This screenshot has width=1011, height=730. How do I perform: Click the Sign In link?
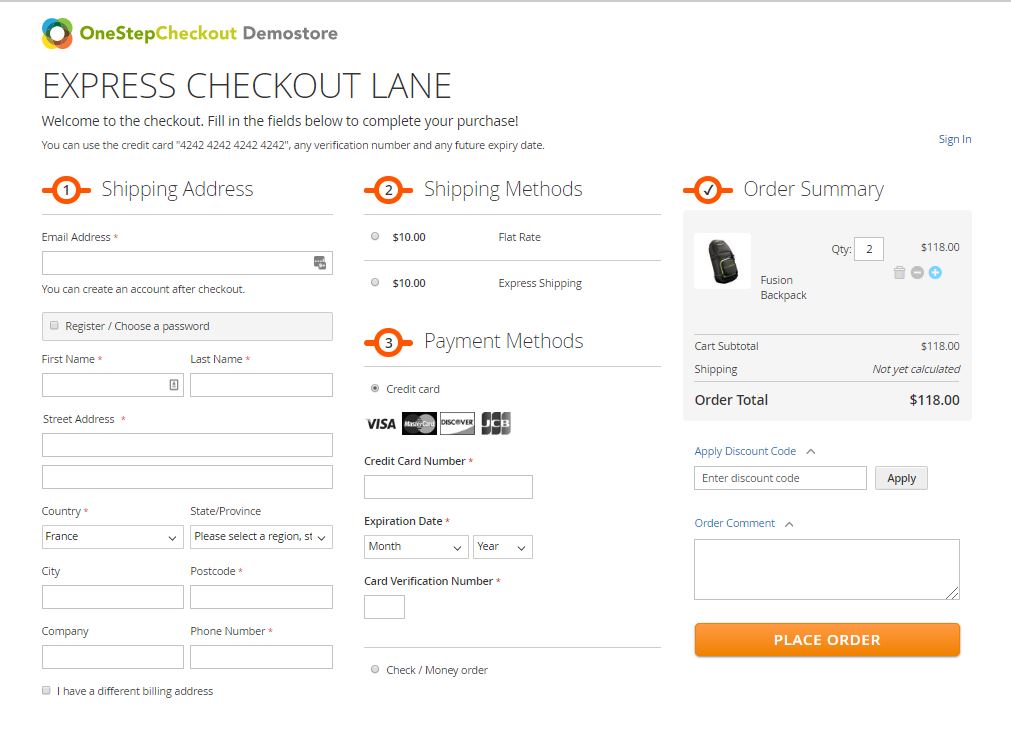(954, 139)
